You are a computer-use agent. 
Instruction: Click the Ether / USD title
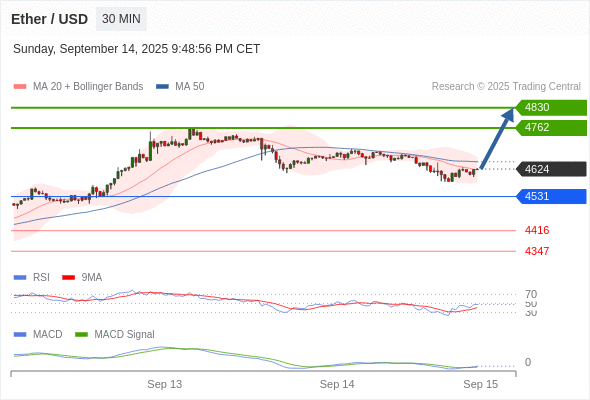(50, 19)
